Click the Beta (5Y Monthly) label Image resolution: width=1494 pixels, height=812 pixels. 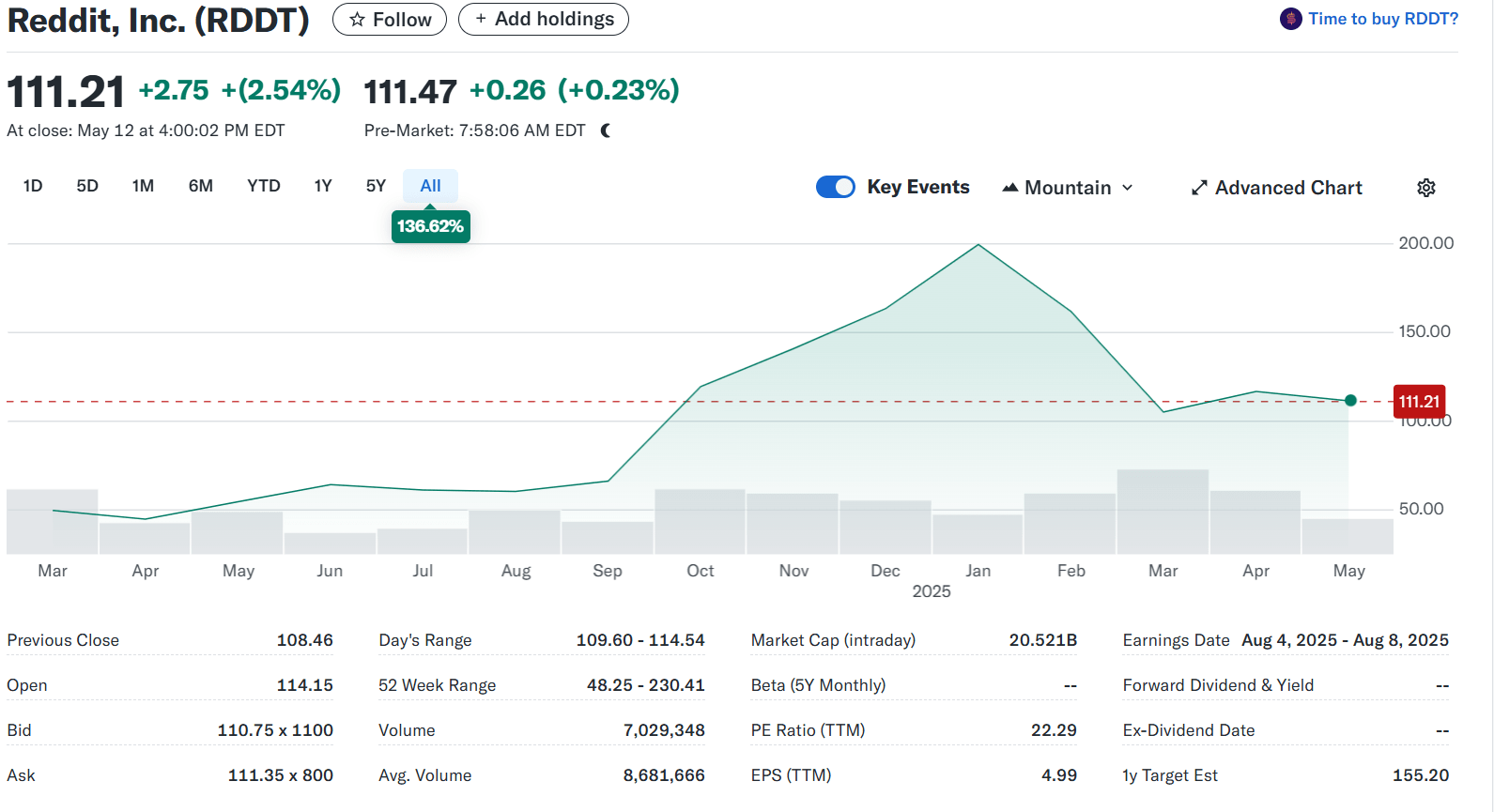pyautogui.click(x=819, y=685)
